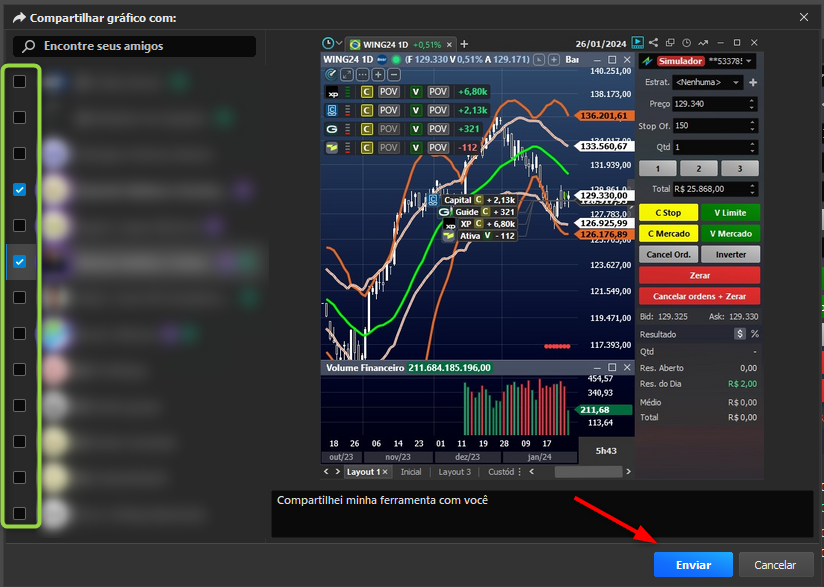Image resolution: width=824 pixels, height=587 pixels.
Task: Click the plus-box icon before Bar label
Action: [x=554, y=59]
